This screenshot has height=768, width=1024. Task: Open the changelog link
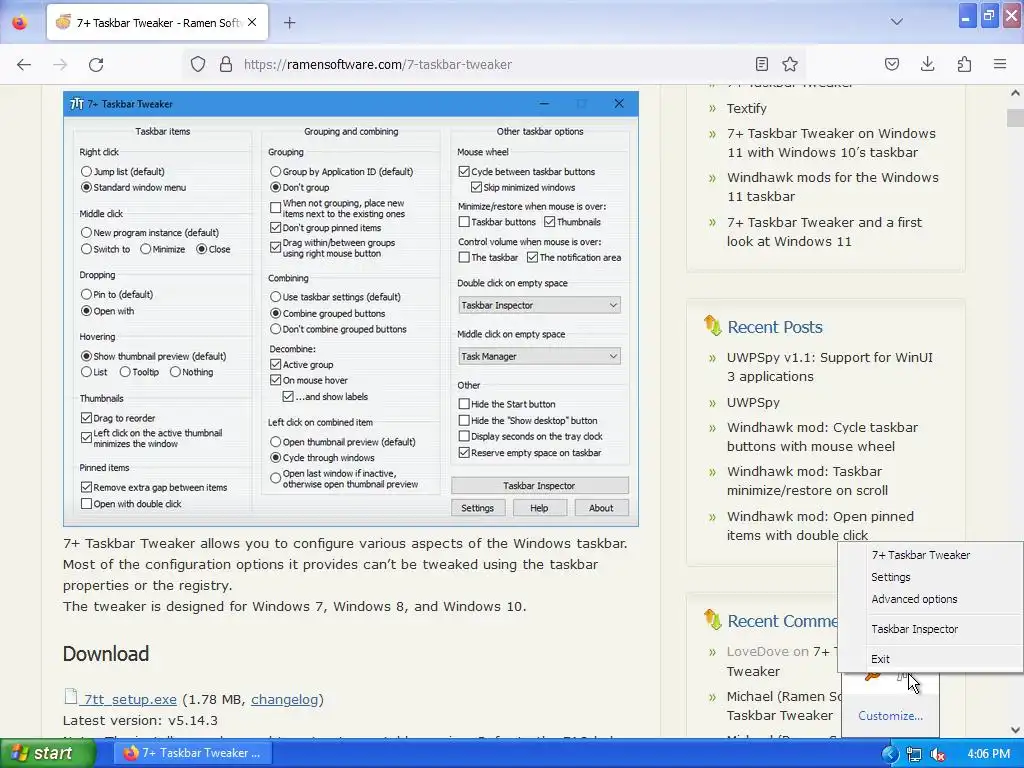(284, 699)
